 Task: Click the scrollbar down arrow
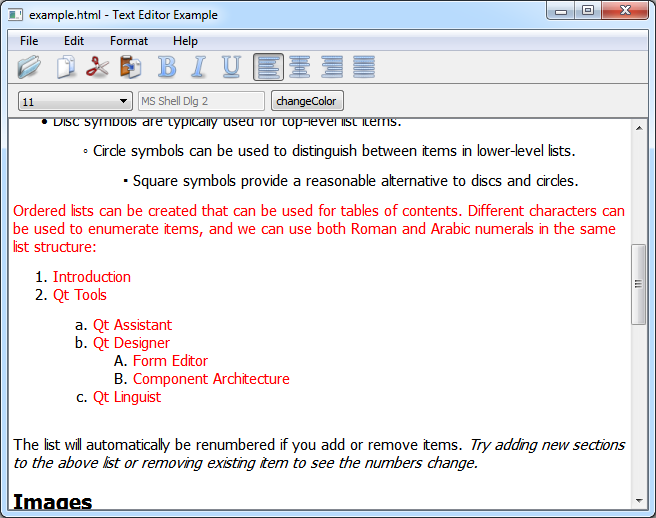pos(639,501)
